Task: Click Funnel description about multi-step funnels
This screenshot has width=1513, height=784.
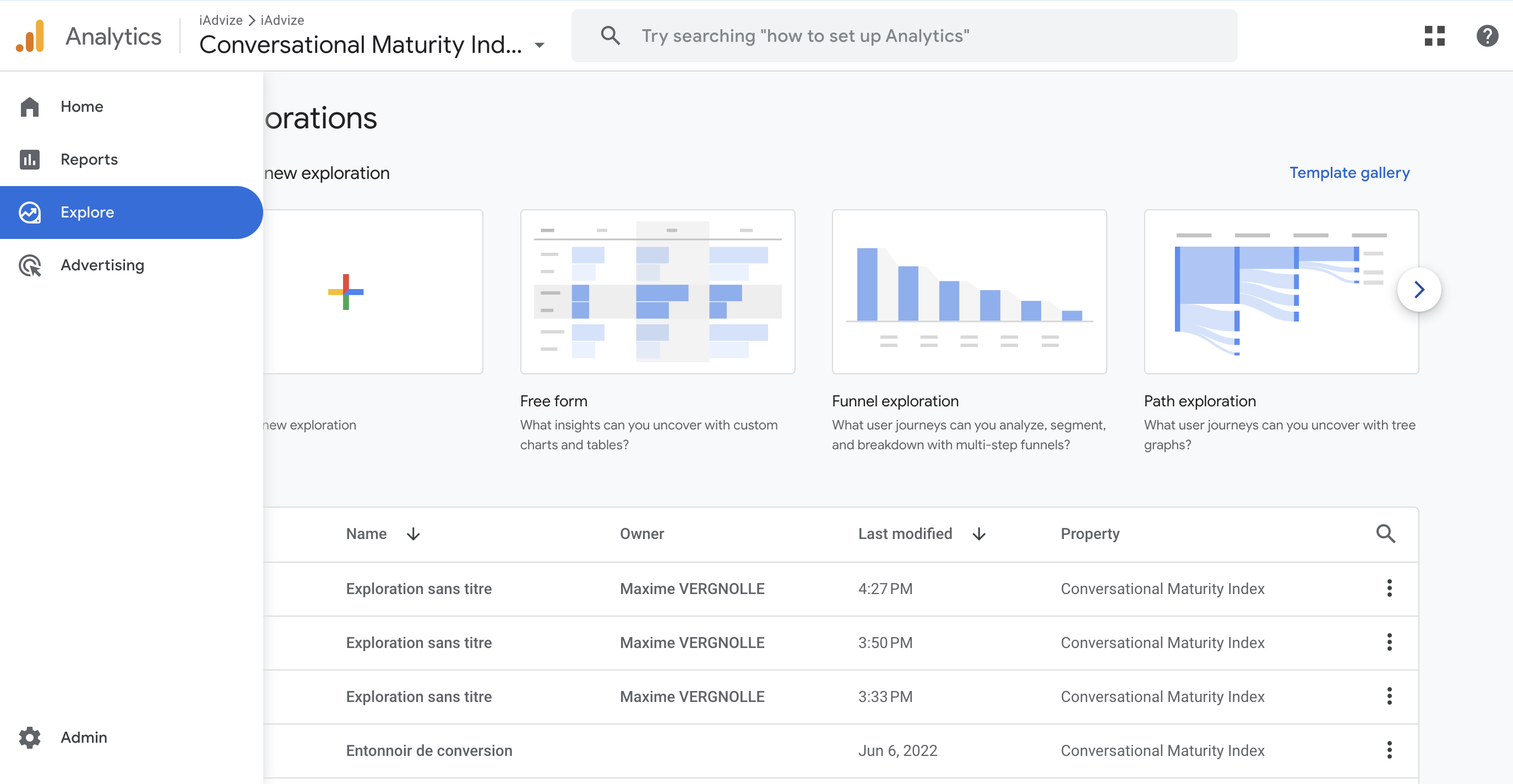Action: (968, 434)
